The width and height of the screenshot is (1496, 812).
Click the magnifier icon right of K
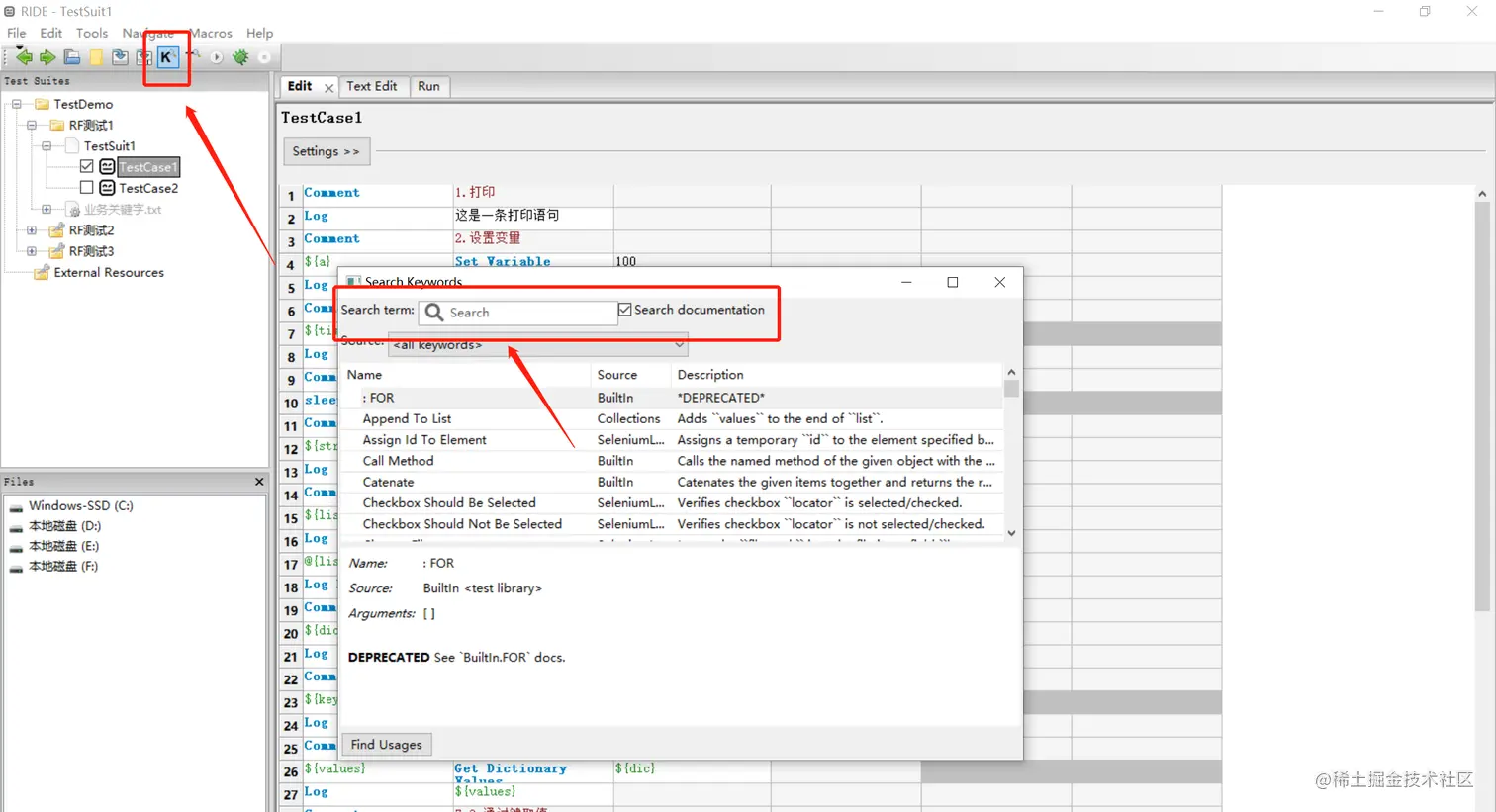(194, 56)
